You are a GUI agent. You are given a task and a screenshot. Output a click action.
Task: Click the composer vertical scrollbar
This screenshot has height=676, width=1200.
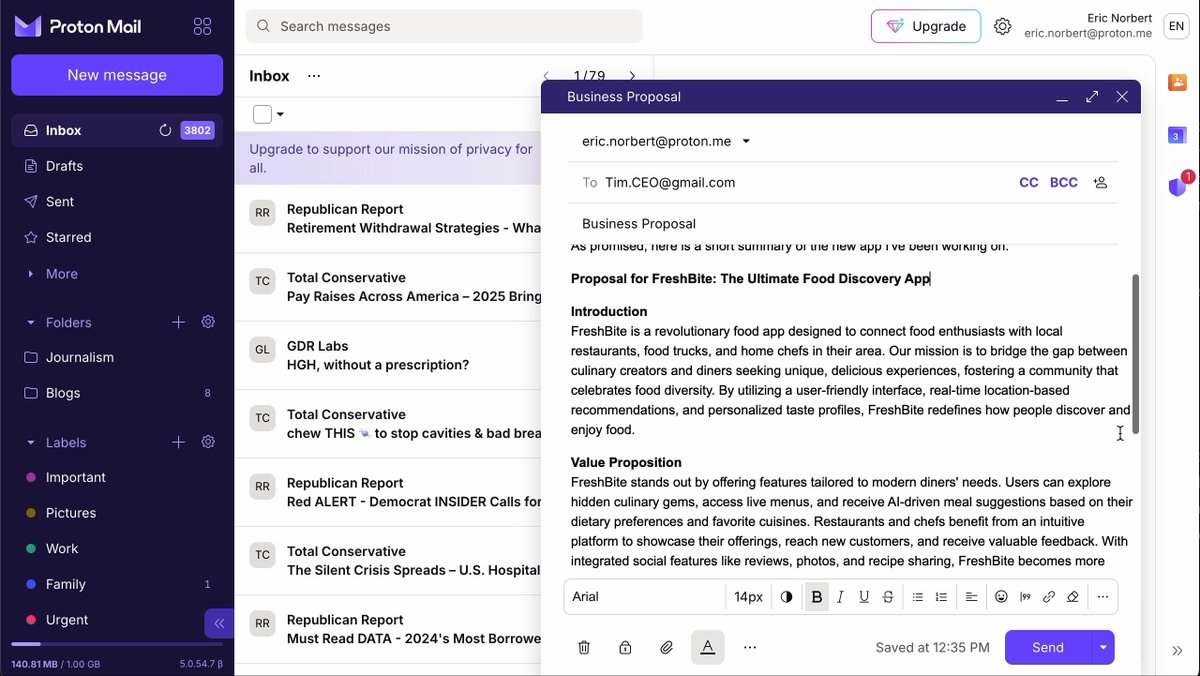point(1135,354)
